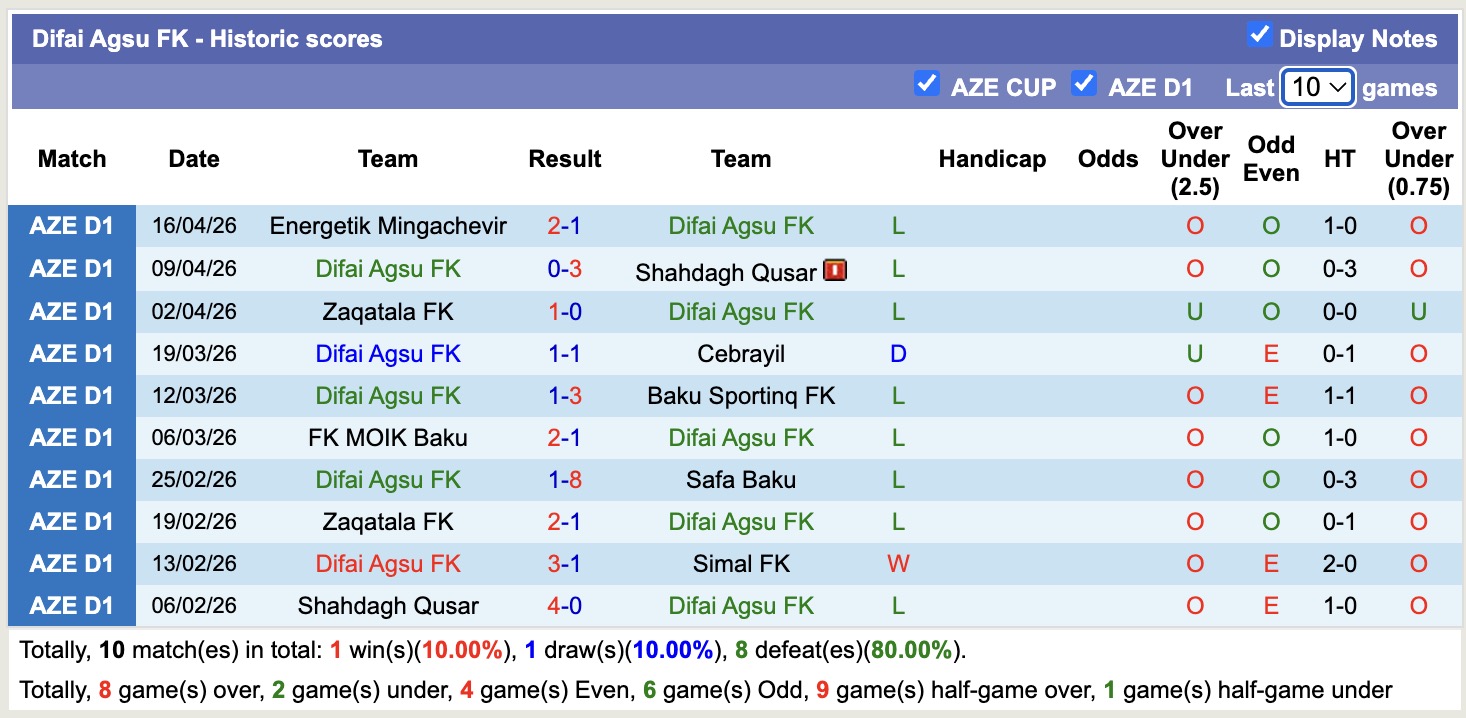Click the 1-8 score against Safa Baku
Image resolution: width=1466 pixels, height=718 pixels.
pos(565,480)
